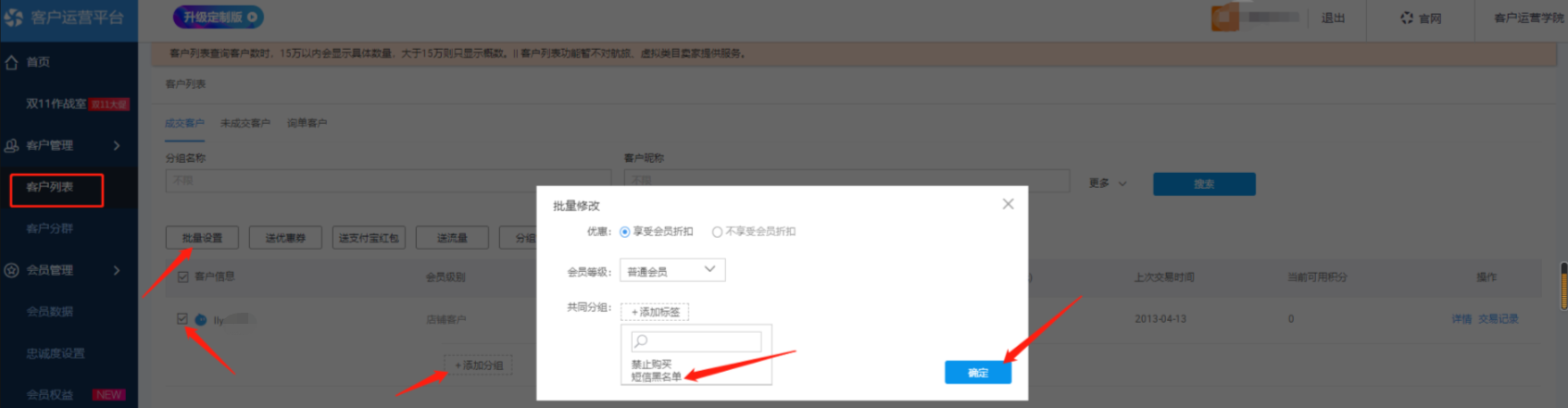Open 会员权益 in the sidebar
The width and height of the screenshot is (1568, 408).
50,395
